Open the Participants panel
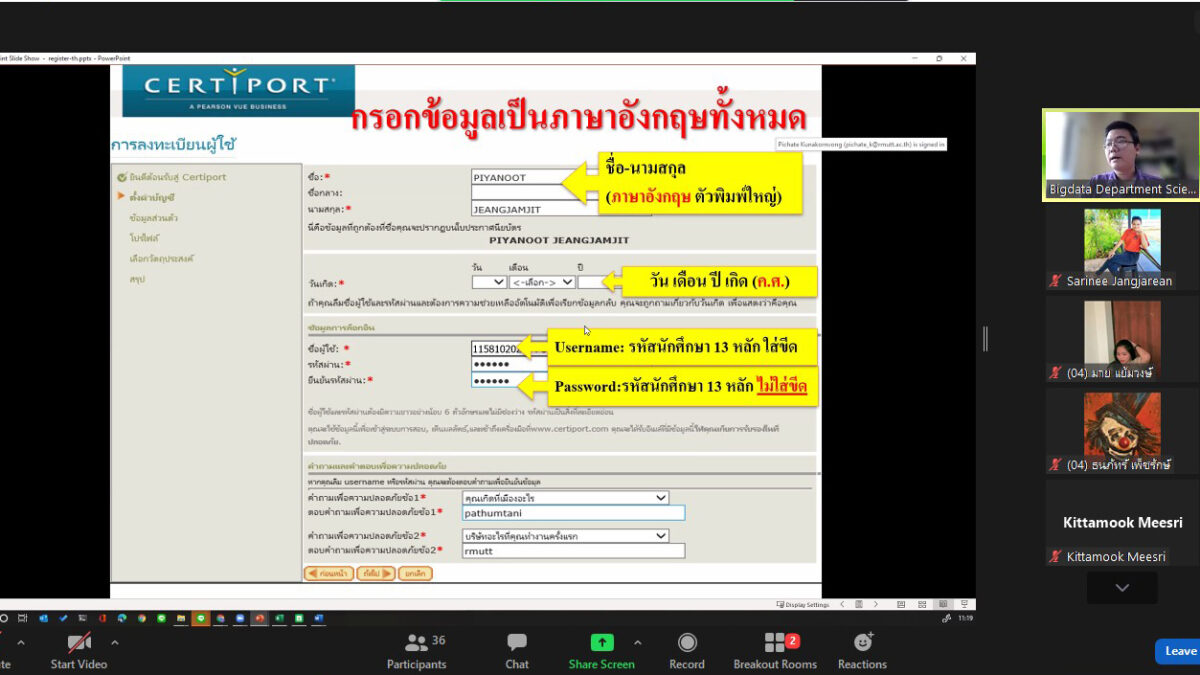The image size is (1200, 675). click(x=416, y=650)
